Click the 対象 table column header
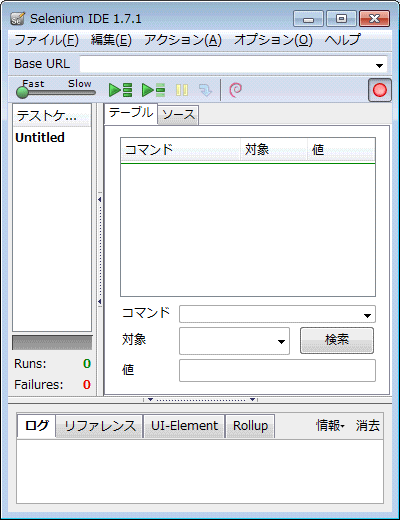 (274, 150)
